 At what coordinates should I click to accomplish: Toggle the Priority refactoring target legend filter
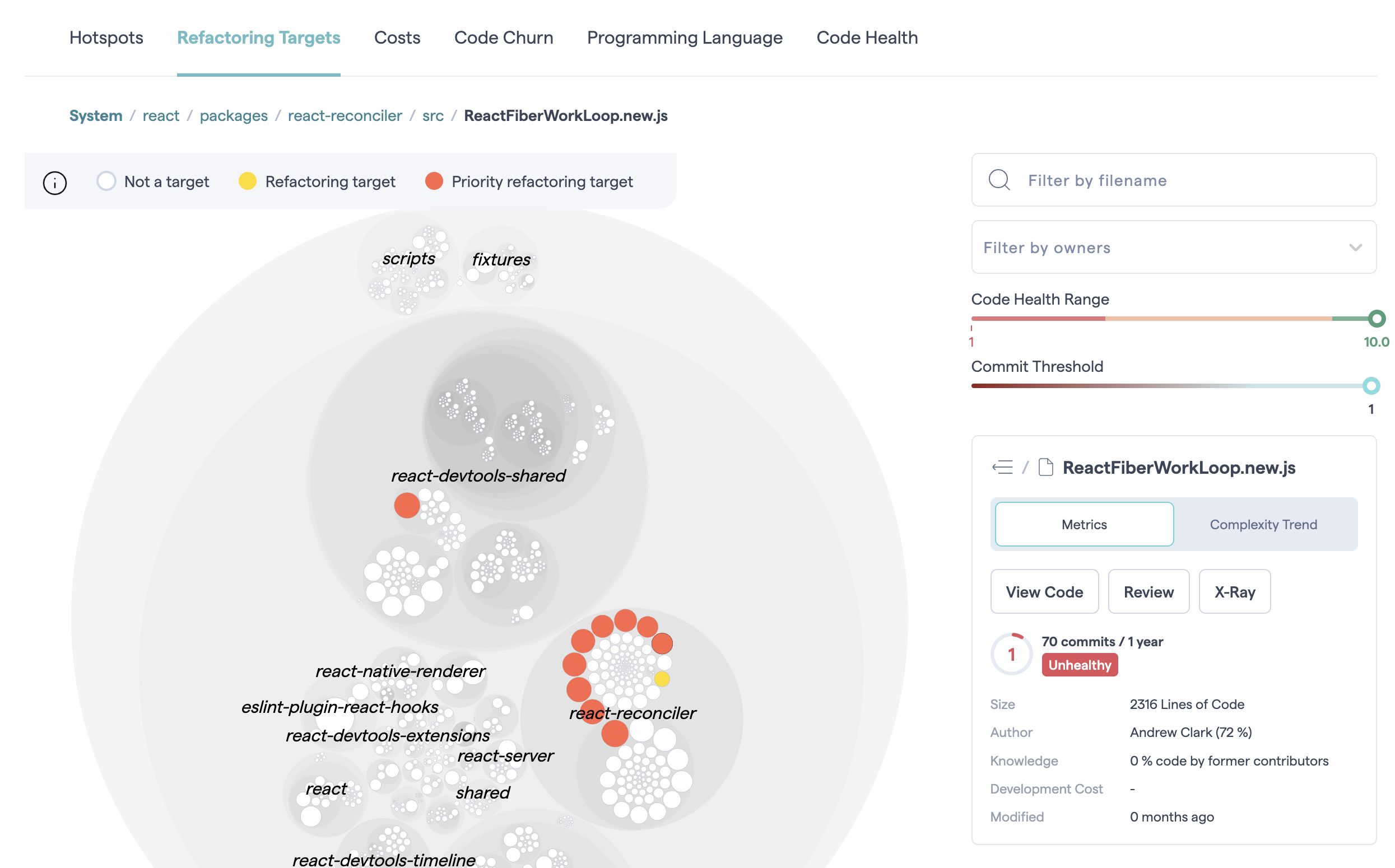(x=434, y=181)
